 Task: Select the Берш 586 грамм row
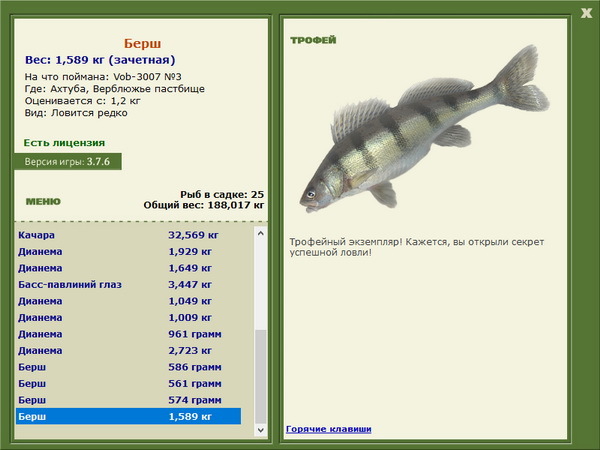[129, 367]
